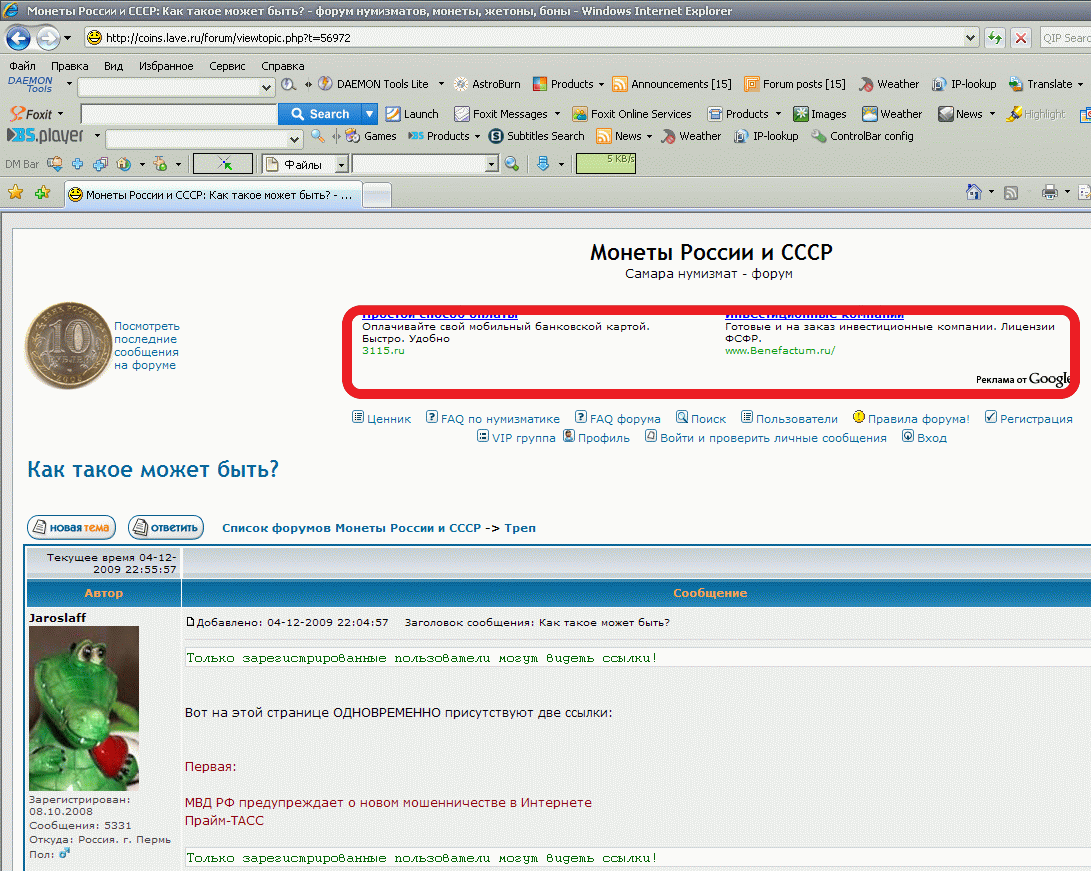Expand the DAEMON Tools Products dropdown
Image resolution: width=1091 pixels, height=871 pixels.
coord(601,84)
